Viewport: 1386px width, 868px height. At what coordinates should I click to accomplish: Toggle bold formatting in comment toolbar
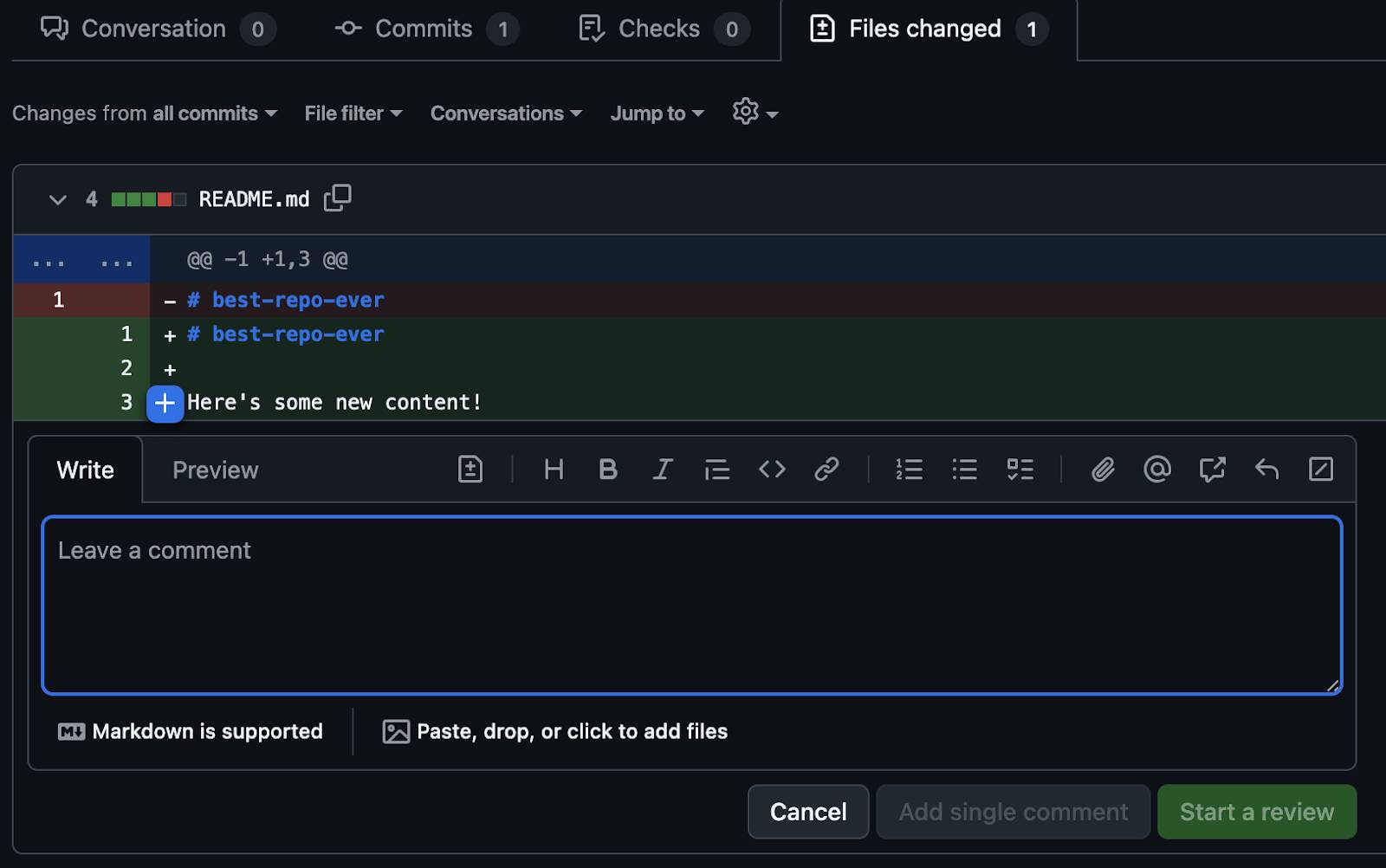click(609, 470)
